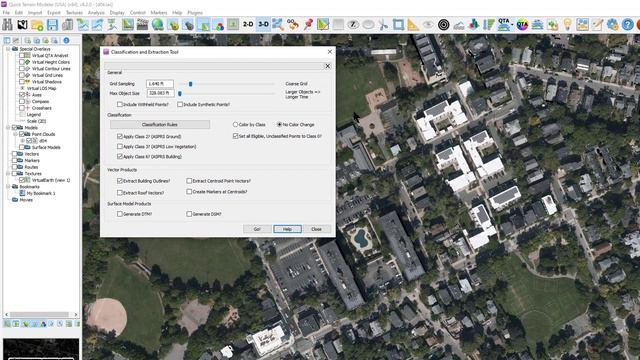The width and height of the screenshot is (640, 360).
Task: Open the File menu
Action: [6, 13]
